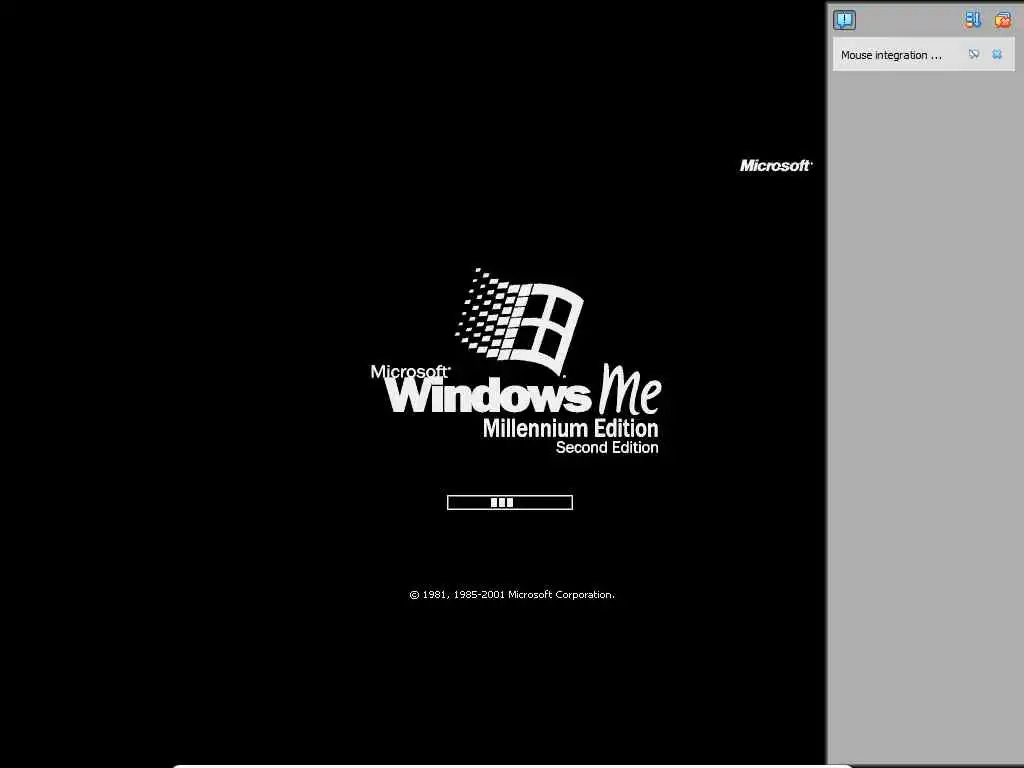Dismiss the Mouse integration notification with the blue X

pyautogui.click(x=997, y=54)
